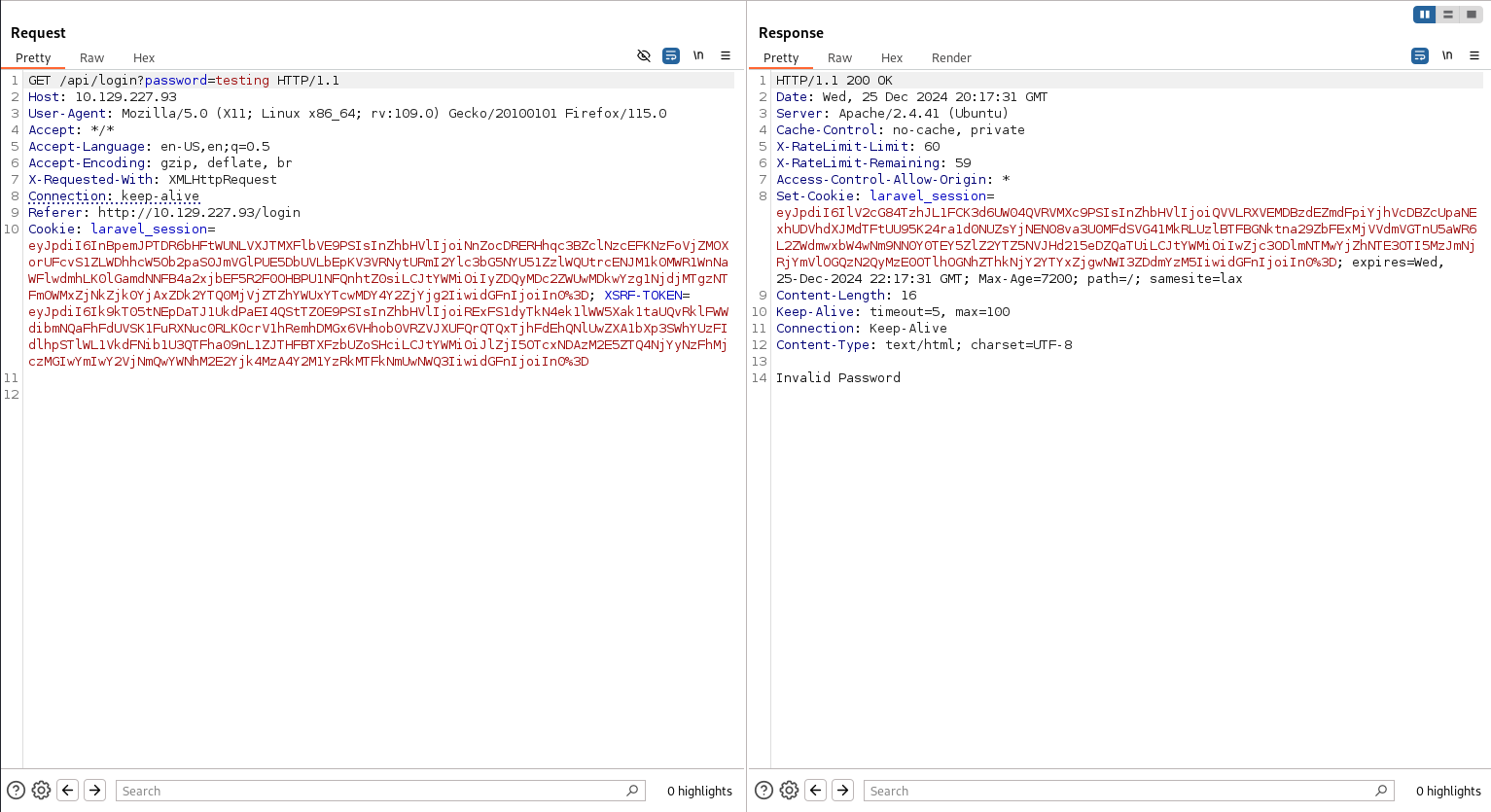Click the 'Invalid Password' response body
1491x812 pixels.
pyautogui.click(x=838, y=378)
